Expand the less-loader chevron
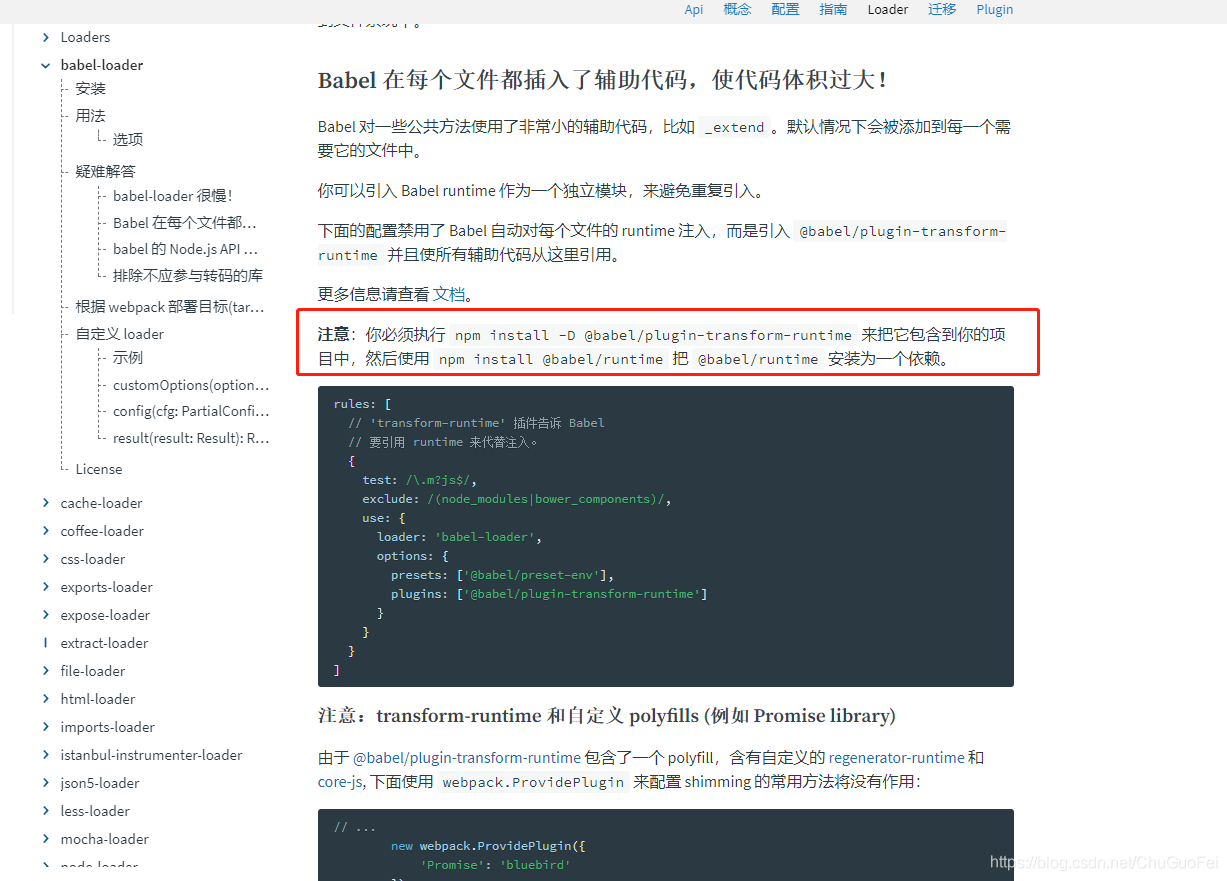This screenshot has height=881, width=1227. [x=46, y=811]
